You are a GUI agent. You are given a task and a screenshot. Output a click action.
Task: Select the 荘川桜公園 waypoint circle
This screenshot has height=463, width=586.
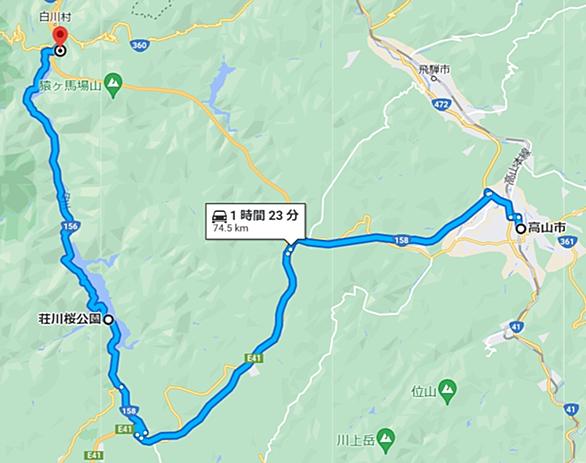coord(108,320)
